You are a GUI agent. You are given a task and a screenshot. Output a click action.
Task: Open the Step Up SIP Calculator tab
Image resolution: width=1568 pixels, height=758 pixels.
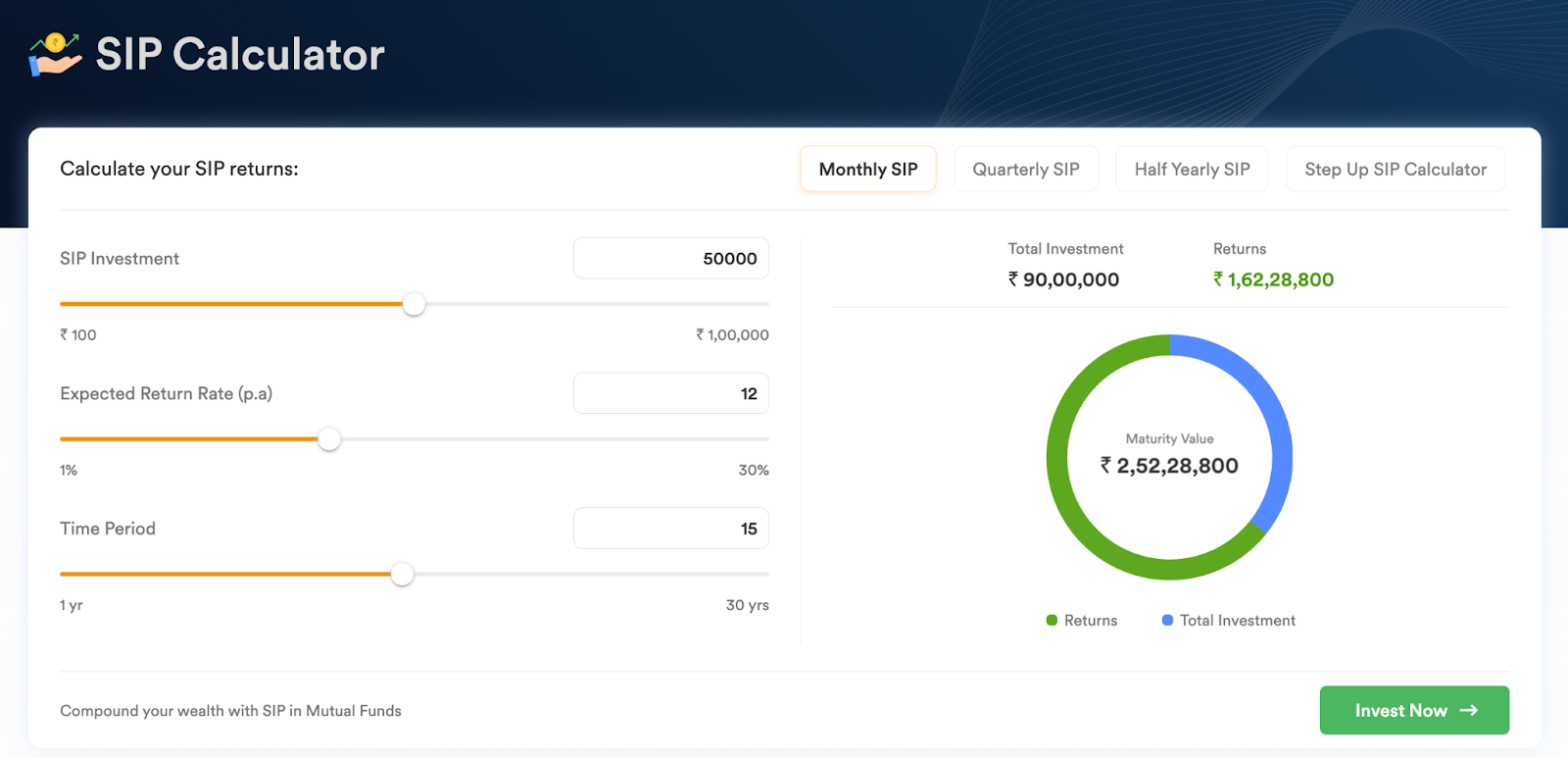[1396, 169]
